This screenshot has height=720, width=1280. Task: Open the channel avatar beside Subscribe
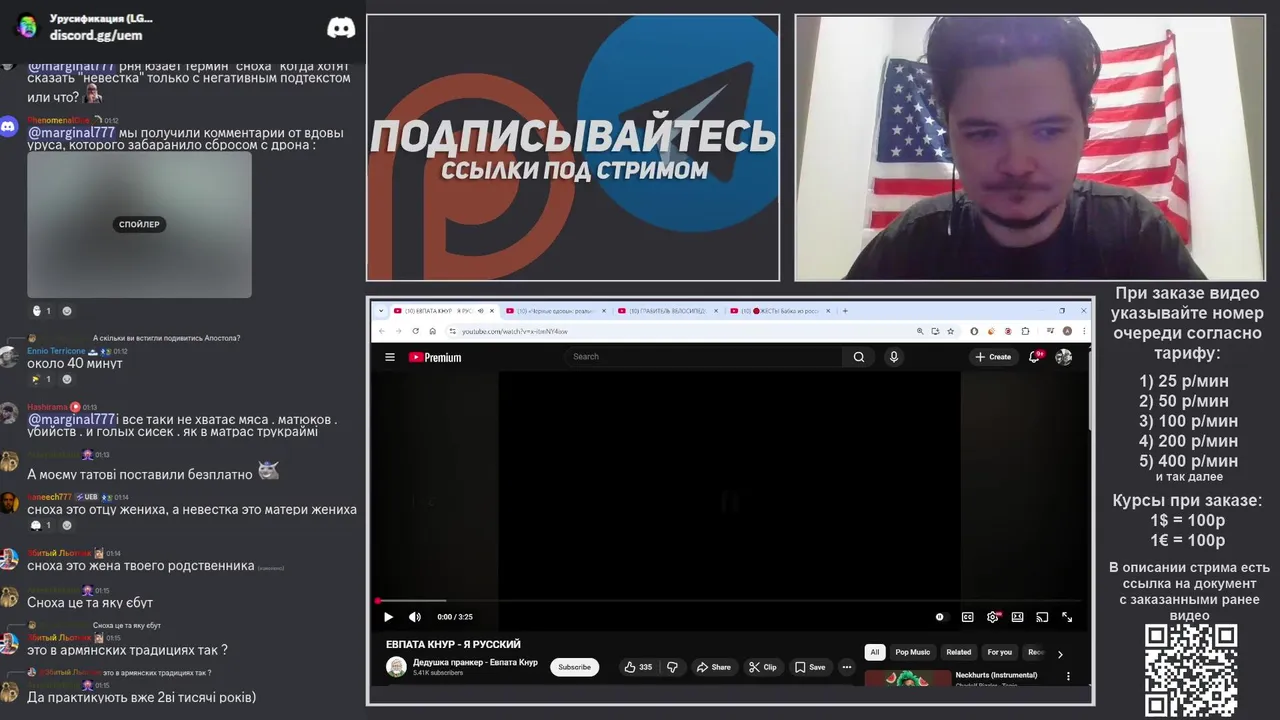pos(396,667)
